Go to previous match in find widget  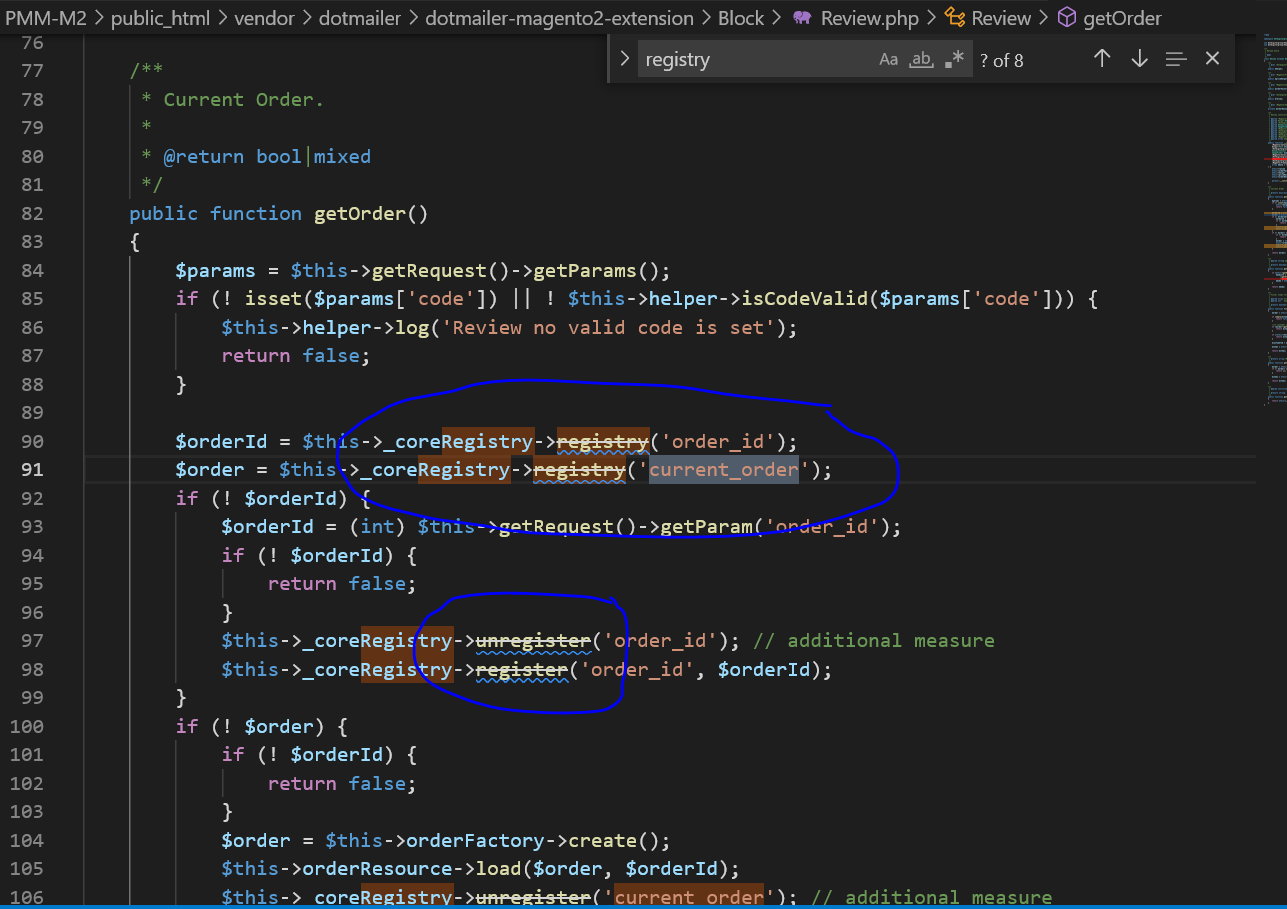(x=1102, y=59)
